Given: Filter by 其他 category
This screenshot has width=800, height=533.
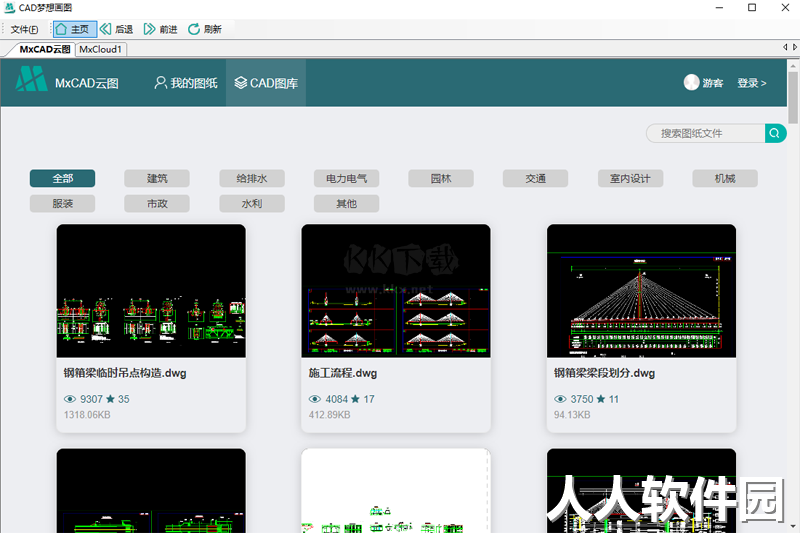Looking at the screenshot, I should point(346,204).
